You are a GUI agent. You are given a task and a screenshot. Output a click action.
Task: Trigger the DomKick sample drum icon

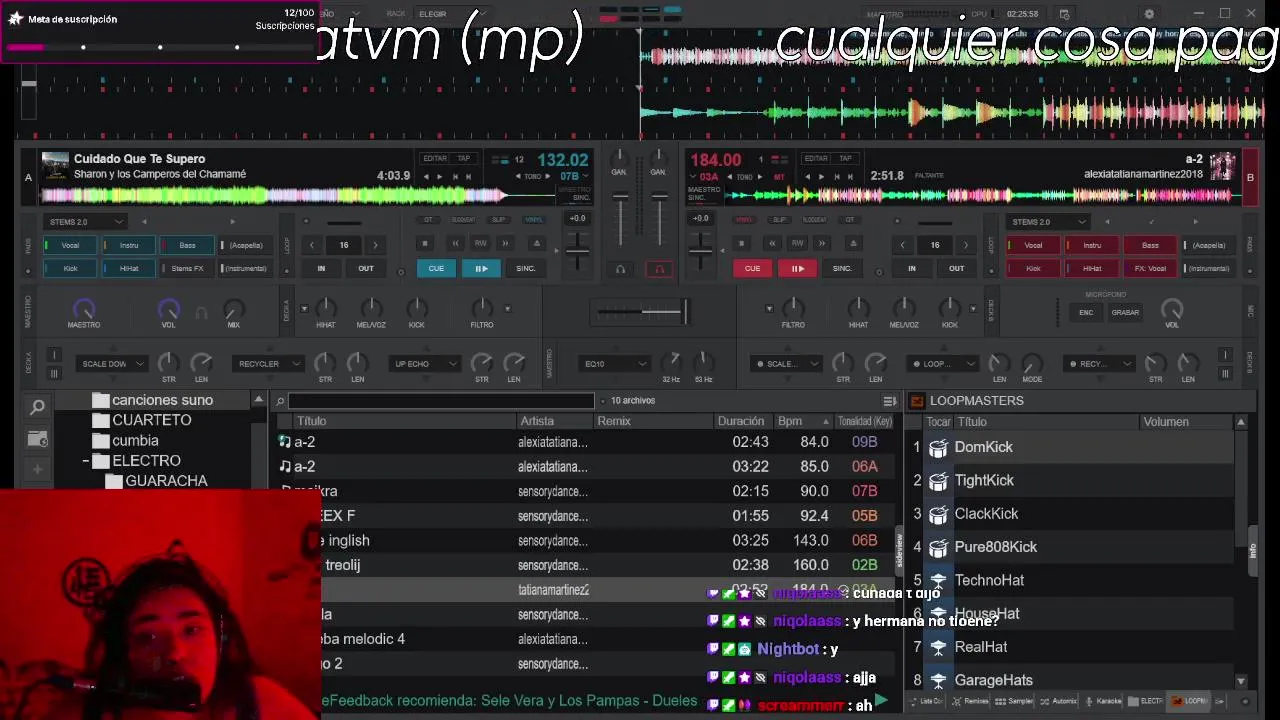tap(938, 448)
